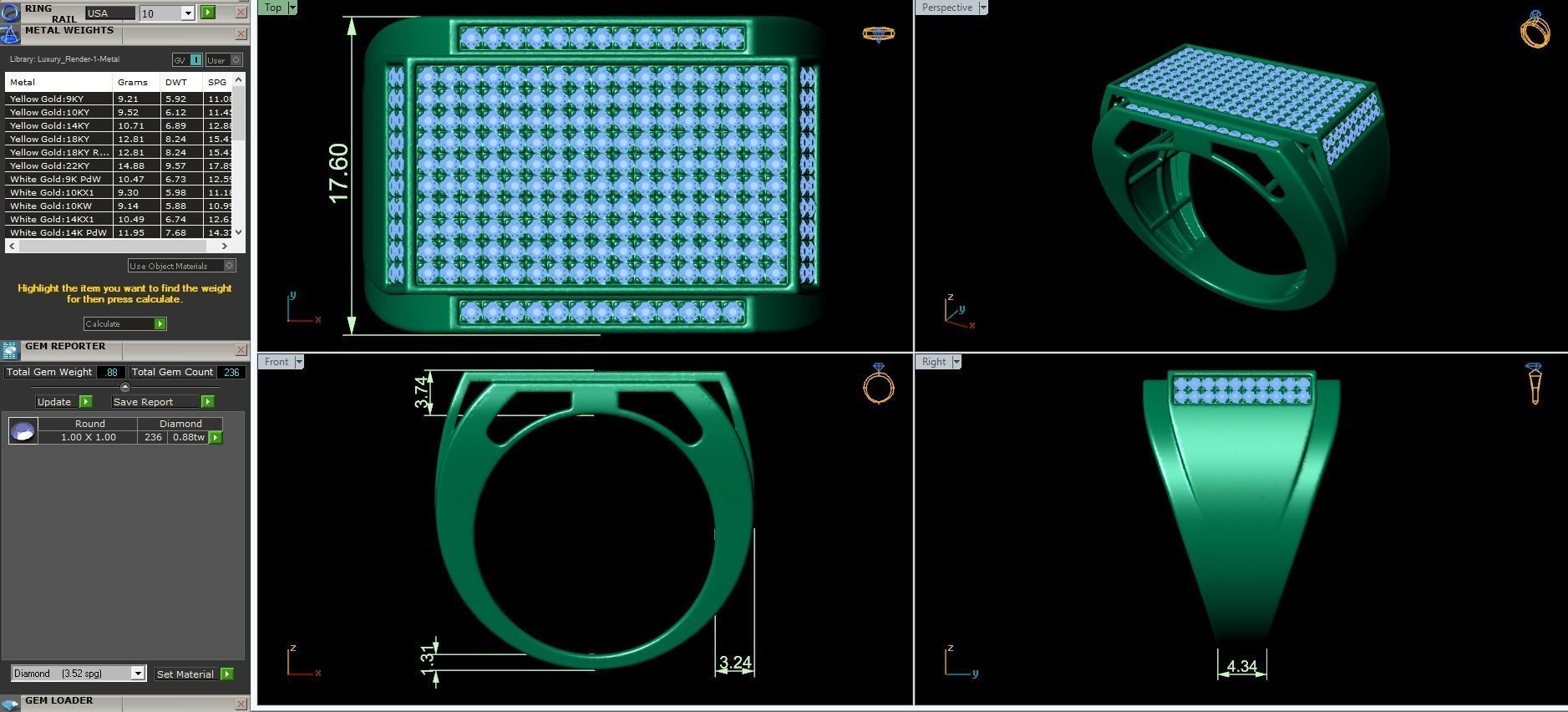1568x712 pixels.
Task: Click the green arrow on Calculate
Action: pyautogui.click(x=160, y=323)
